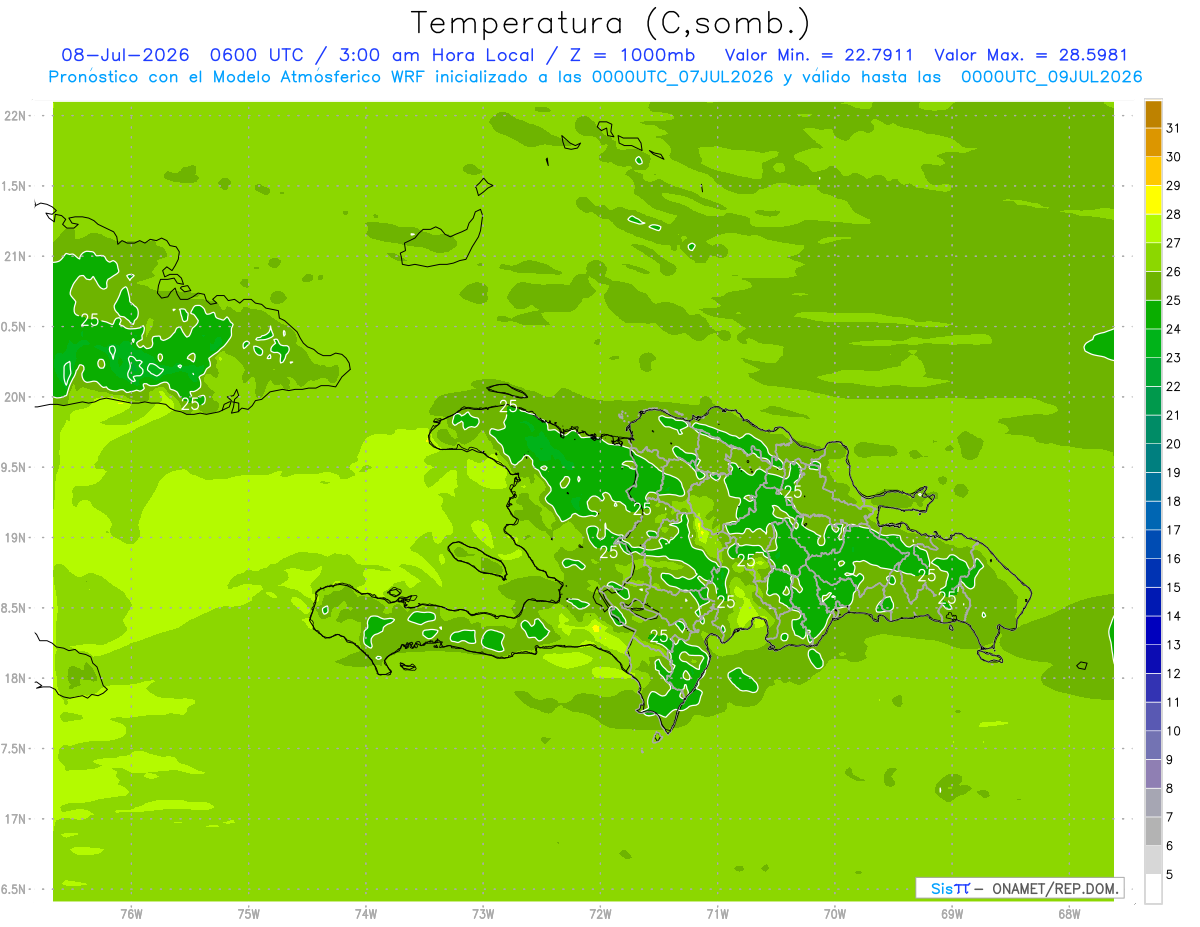Click the '75W' longitude axis label

tap(249, 914)
